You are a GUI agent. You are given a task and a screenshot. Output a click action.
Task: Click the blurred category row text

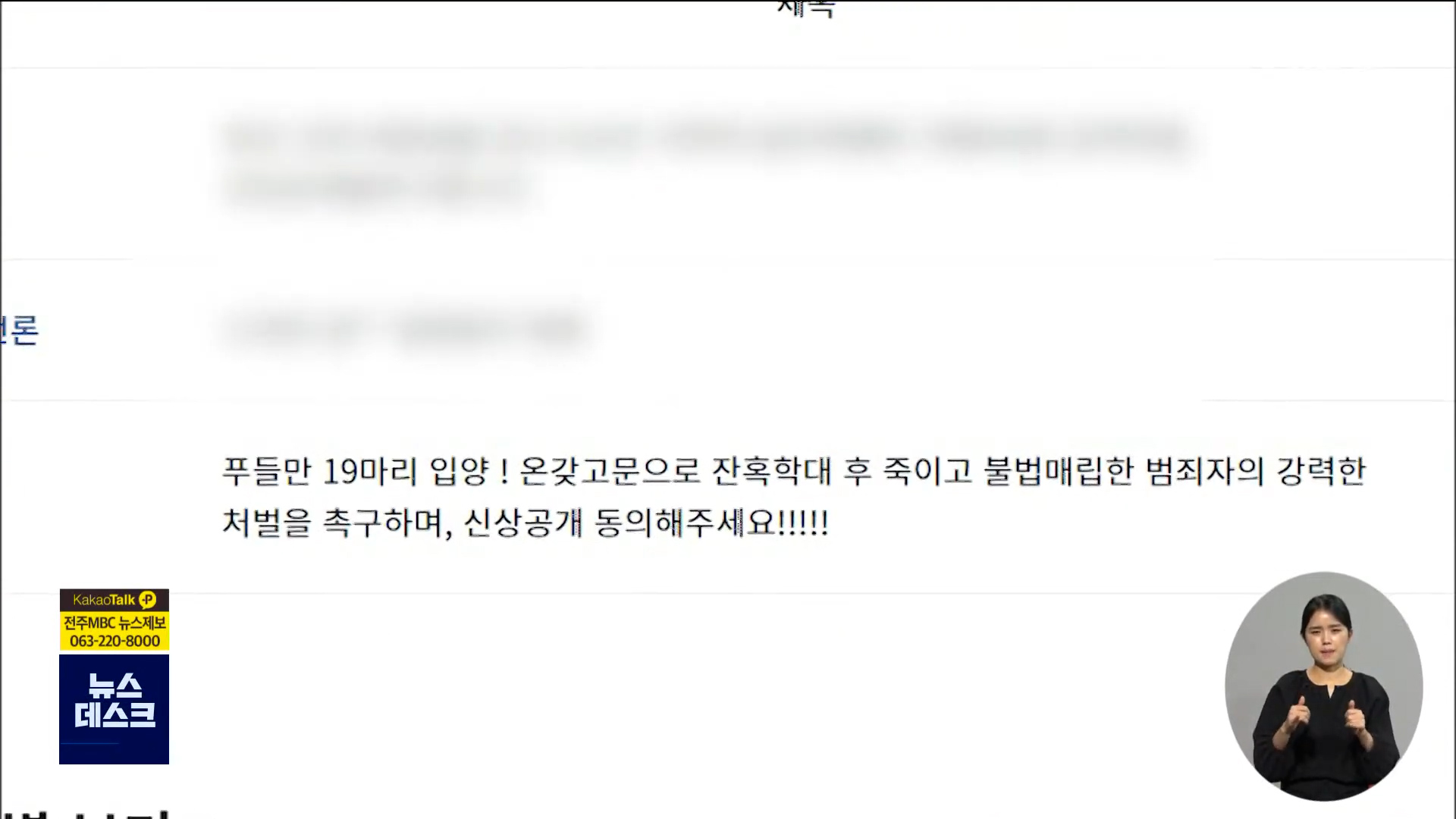coord(406,330)
